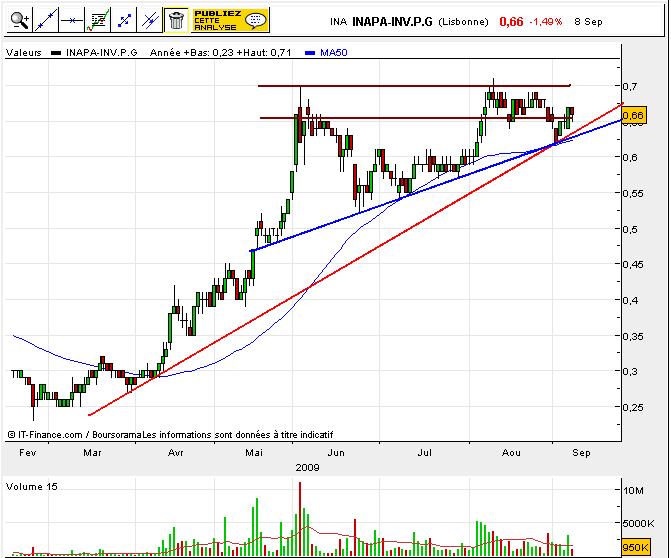Click the Jun month label on time axis
671x558 pixels.
pos(336,452)
